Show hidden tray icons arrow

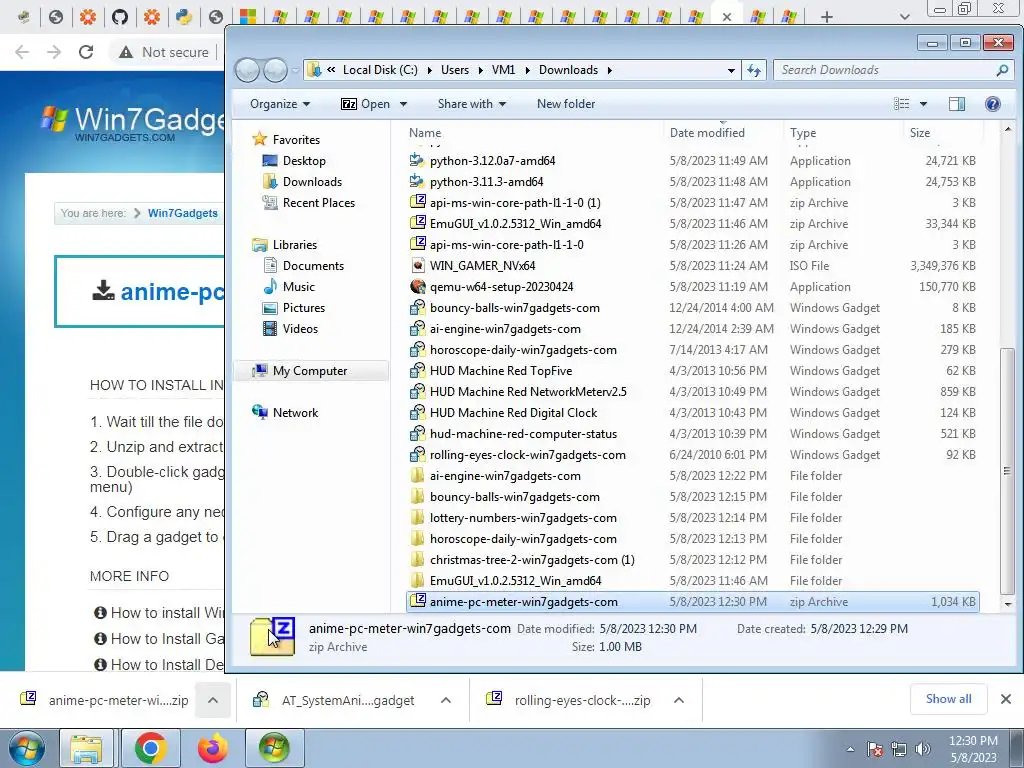tap(850, 749)
